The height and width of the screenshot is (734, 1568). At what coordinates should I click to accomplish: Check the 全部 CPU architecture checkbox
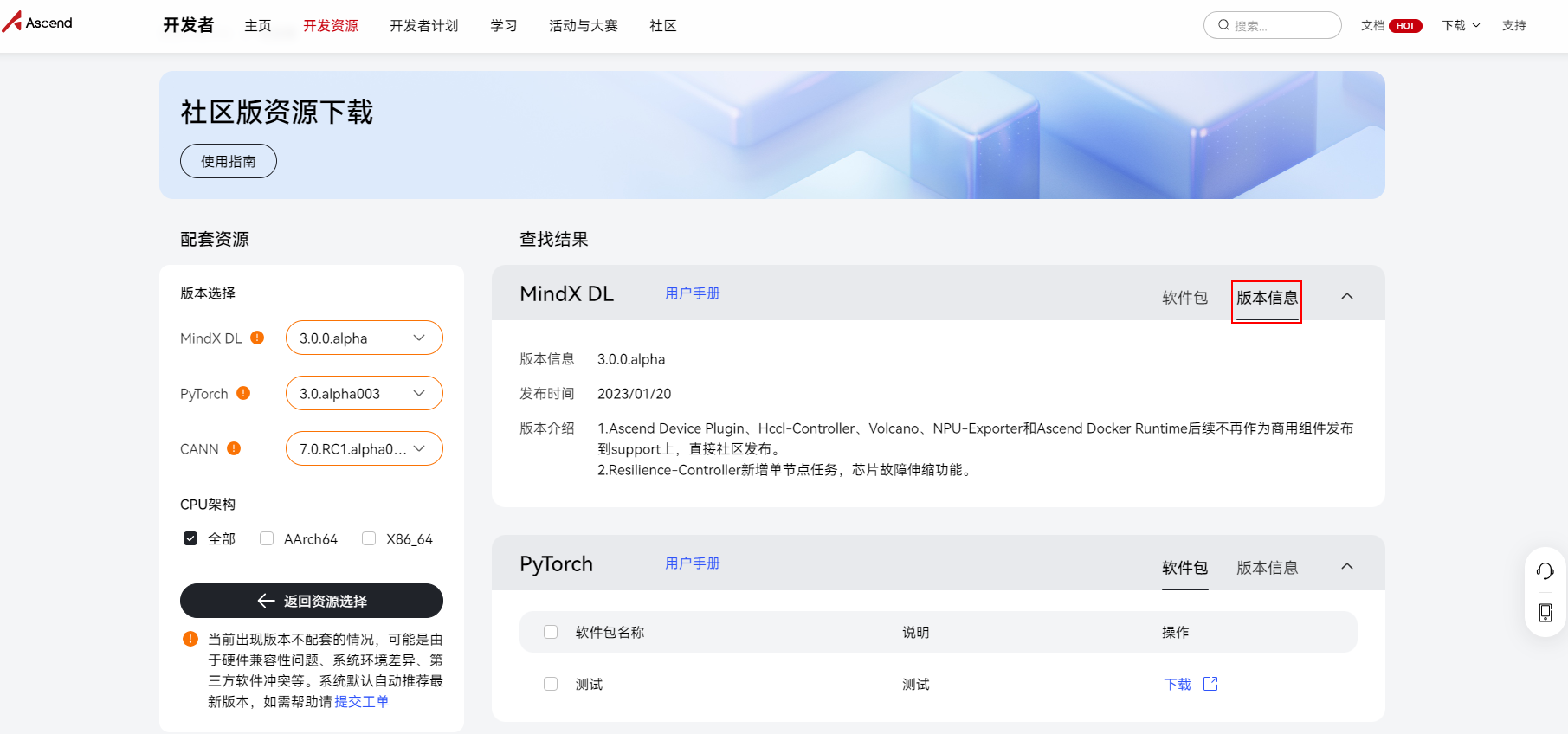coord(190,538)
